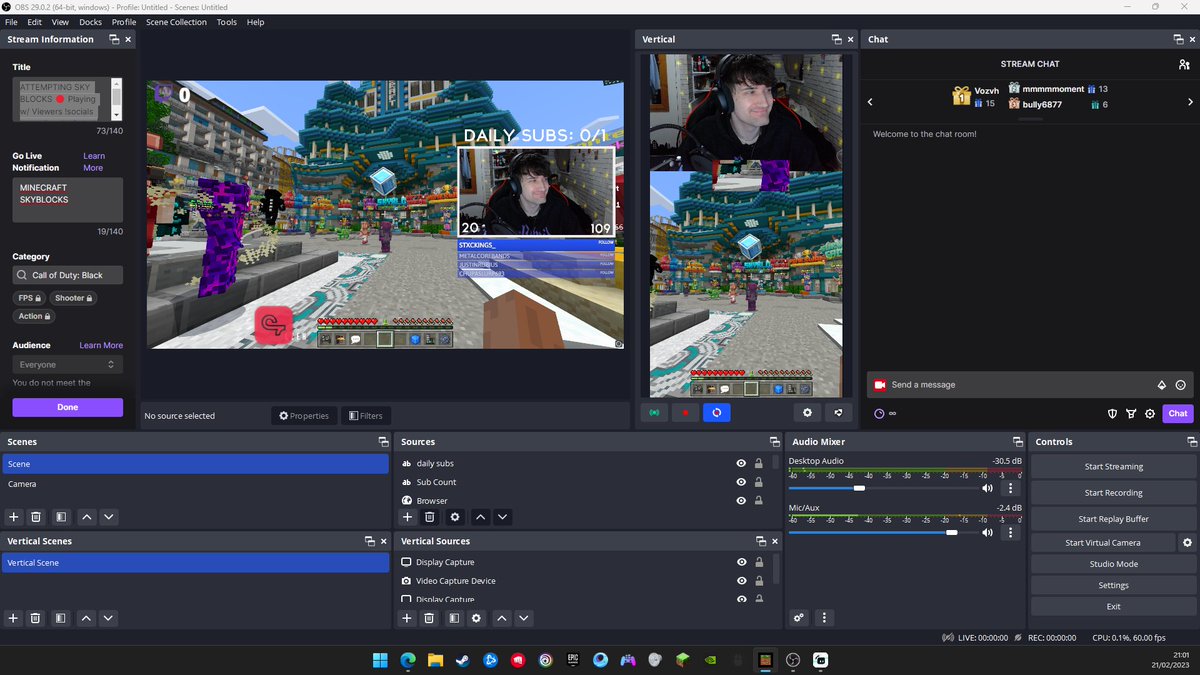1200x675 pixels.
Task: Open chat shield mode icon
Action: [x=1112, y=413]
